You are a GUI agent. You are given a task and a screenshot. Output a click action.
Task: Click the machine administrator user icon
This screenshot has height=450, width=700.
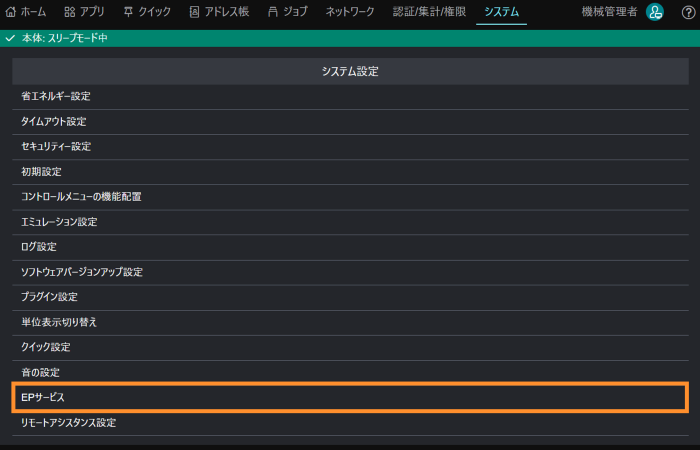click(x=654, y=12)
